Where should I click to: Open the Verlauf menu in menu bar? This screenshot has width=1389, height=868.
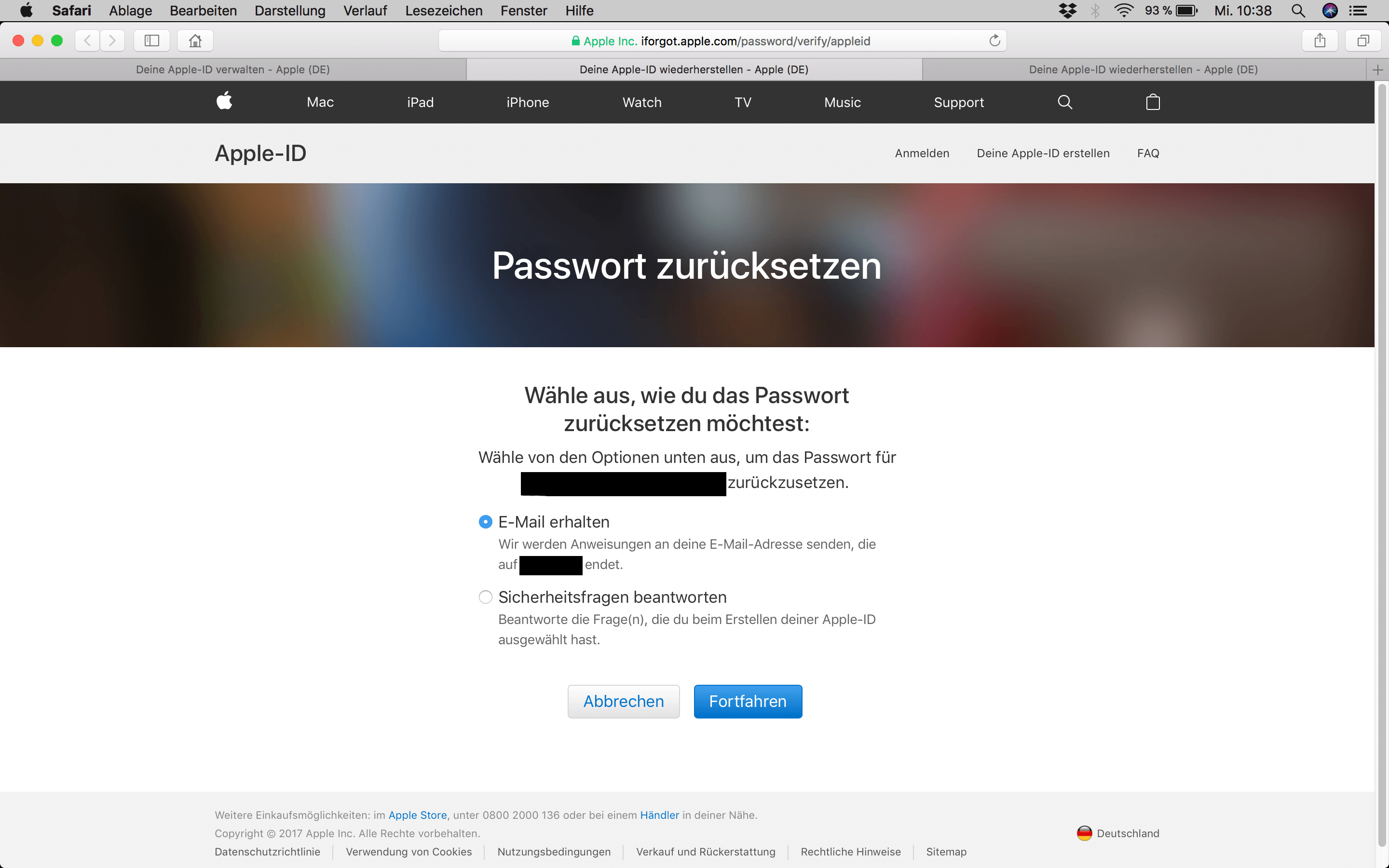pos(365,10)
